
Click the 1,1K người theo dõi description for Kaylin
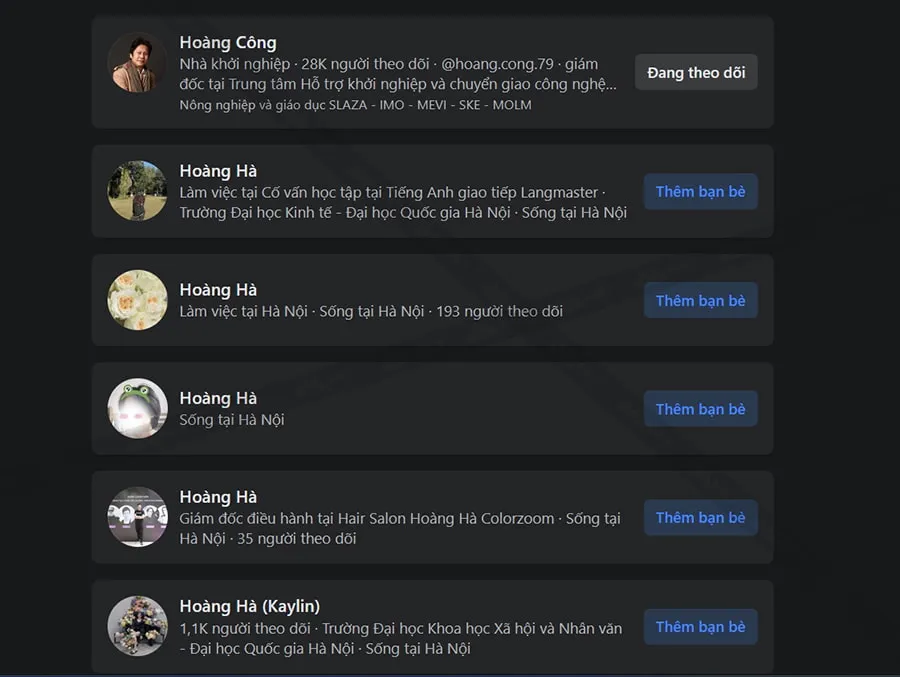coord(245,628)
